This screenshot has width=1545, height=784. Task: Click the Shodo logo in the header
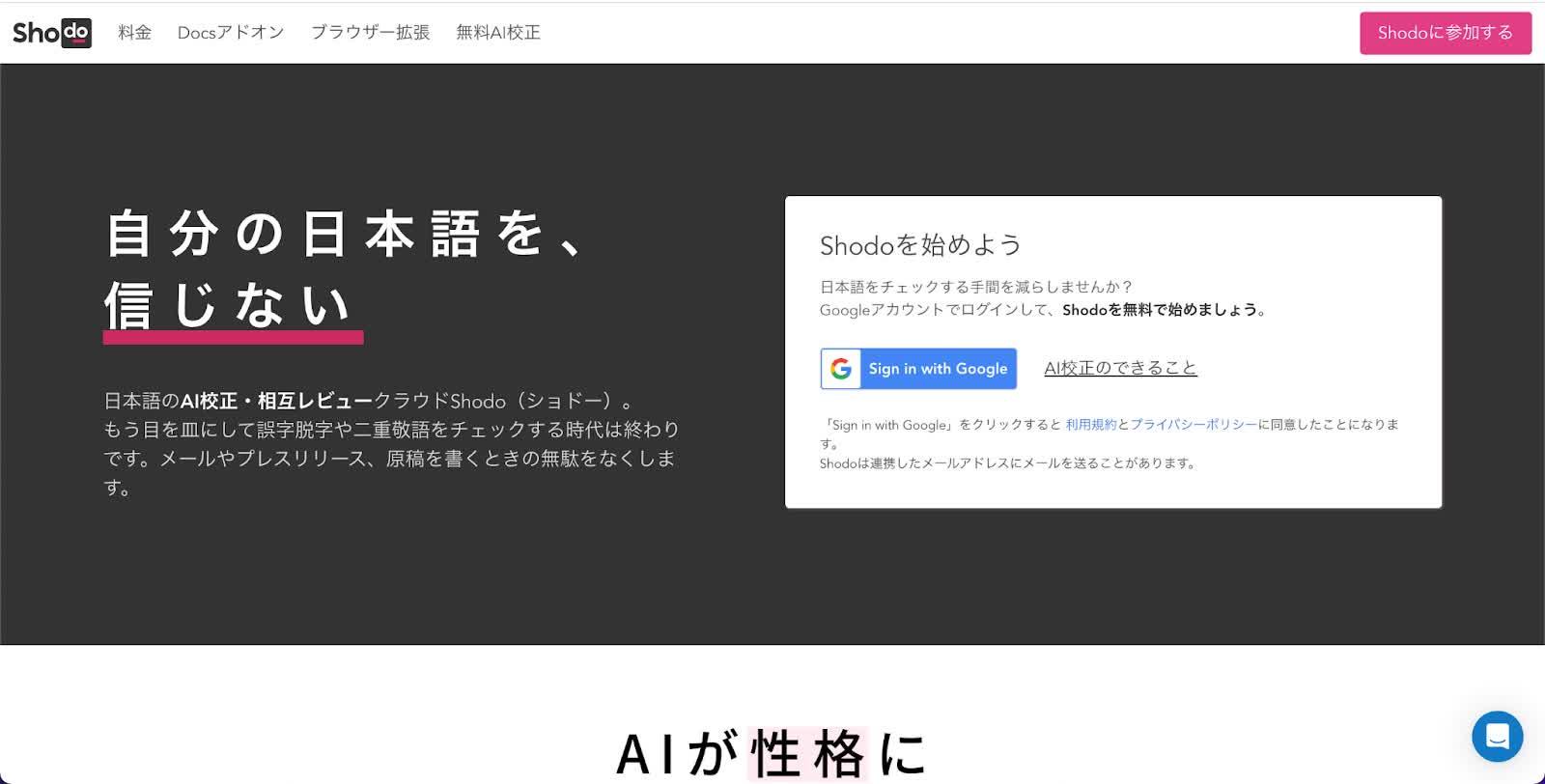(52, 33)
